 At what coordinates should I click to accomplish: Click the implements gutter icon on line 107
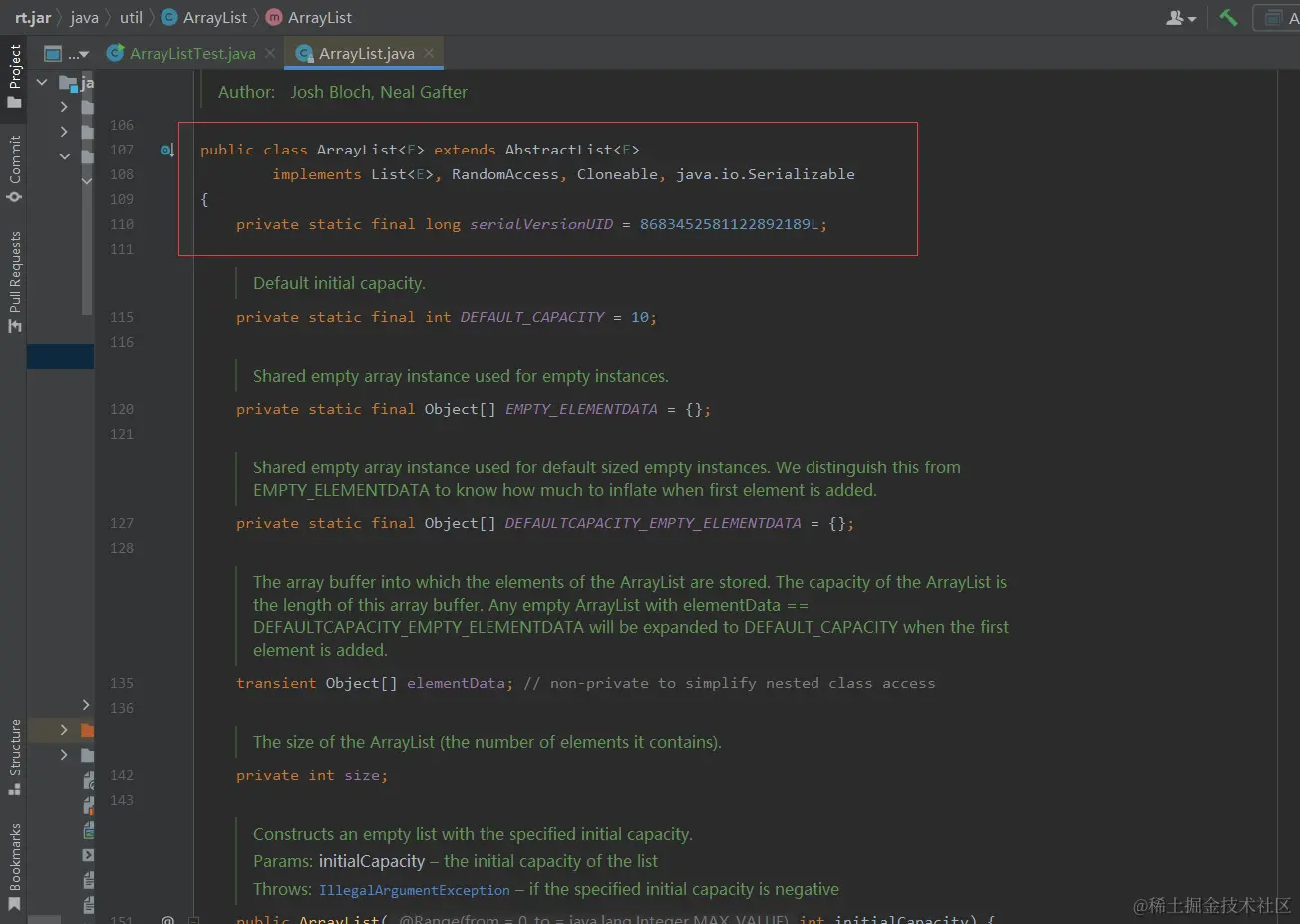pyautogui.click(x=167, y=150)
